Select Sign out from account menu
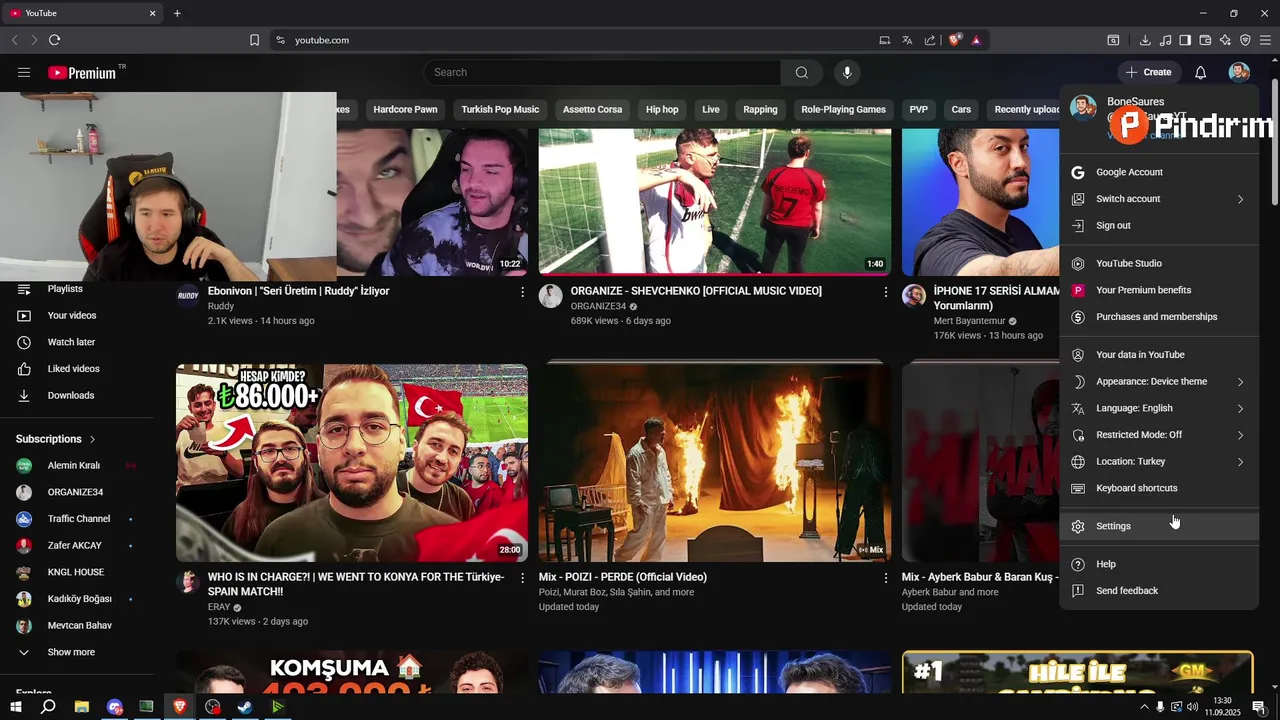This screenshot has width=1280, height=720. (x=1159, y=226)
